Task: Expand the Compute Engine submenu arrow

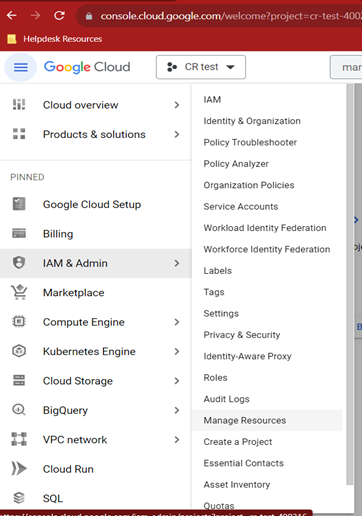Action: coord(177,322)
